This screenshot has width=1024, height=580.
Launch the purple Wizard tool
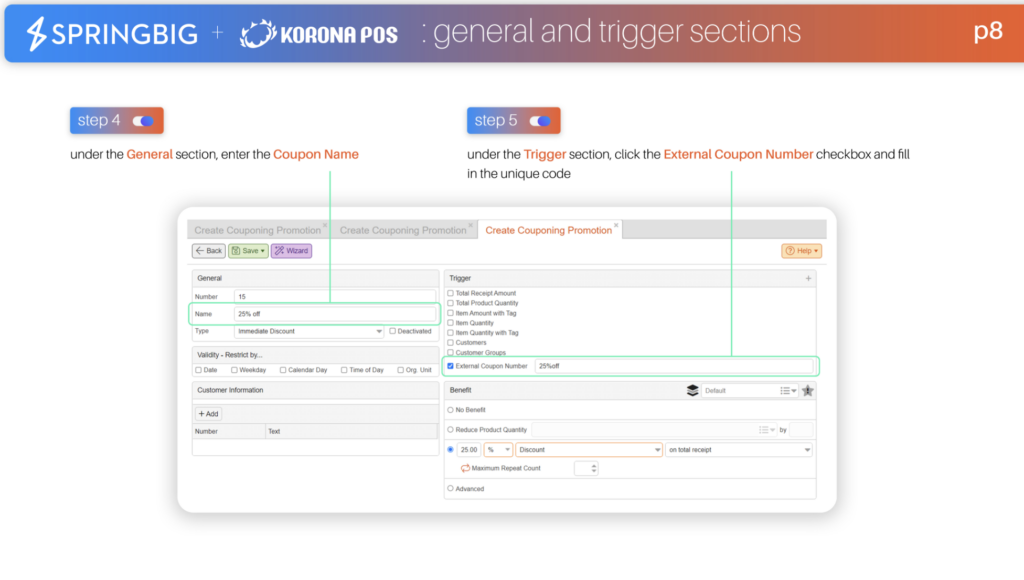[291, 251]
